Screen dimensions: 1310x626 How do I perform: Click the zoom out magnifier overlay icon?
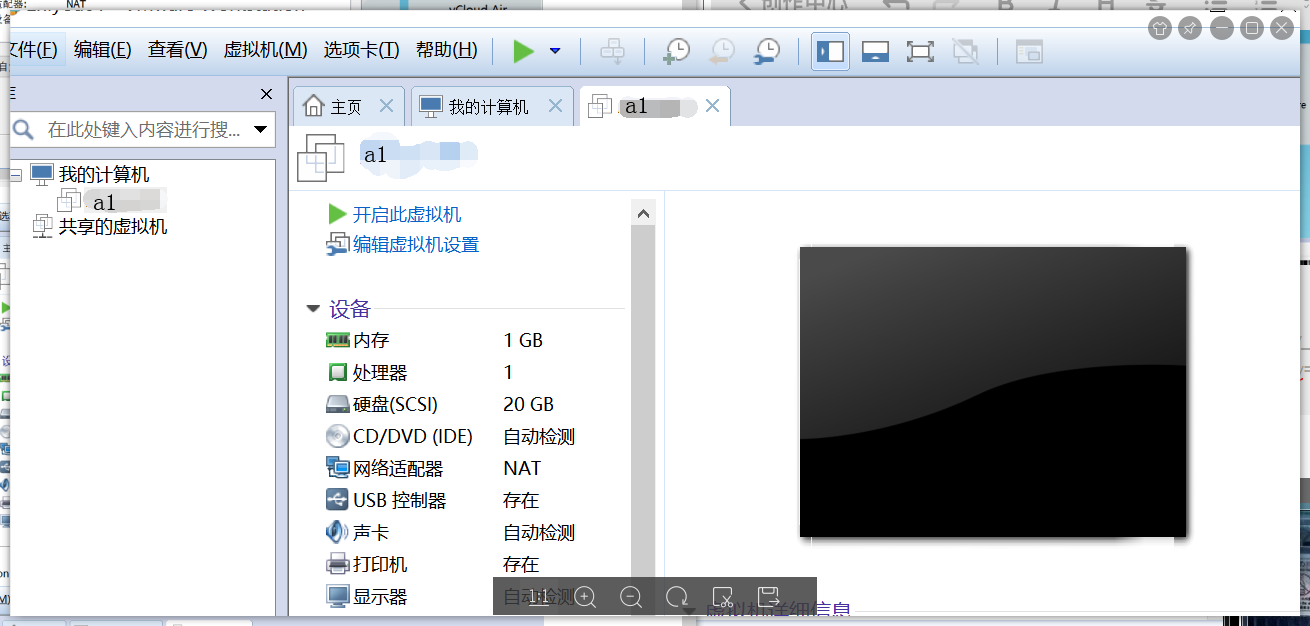point(631,597)
